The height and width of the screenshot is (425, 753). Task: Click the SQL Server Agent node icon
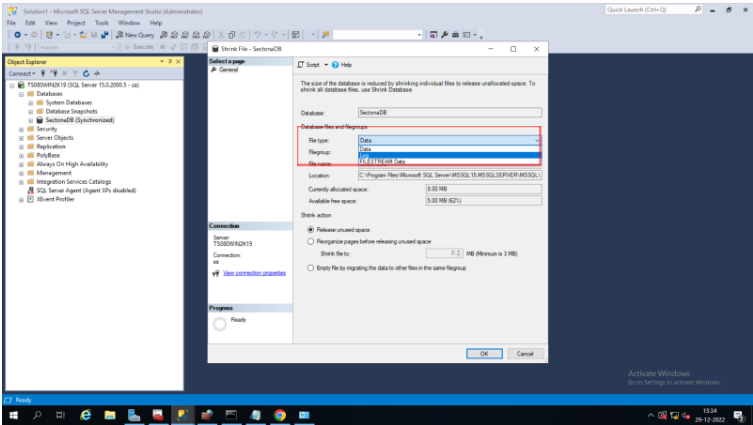(x=30, y=190)
